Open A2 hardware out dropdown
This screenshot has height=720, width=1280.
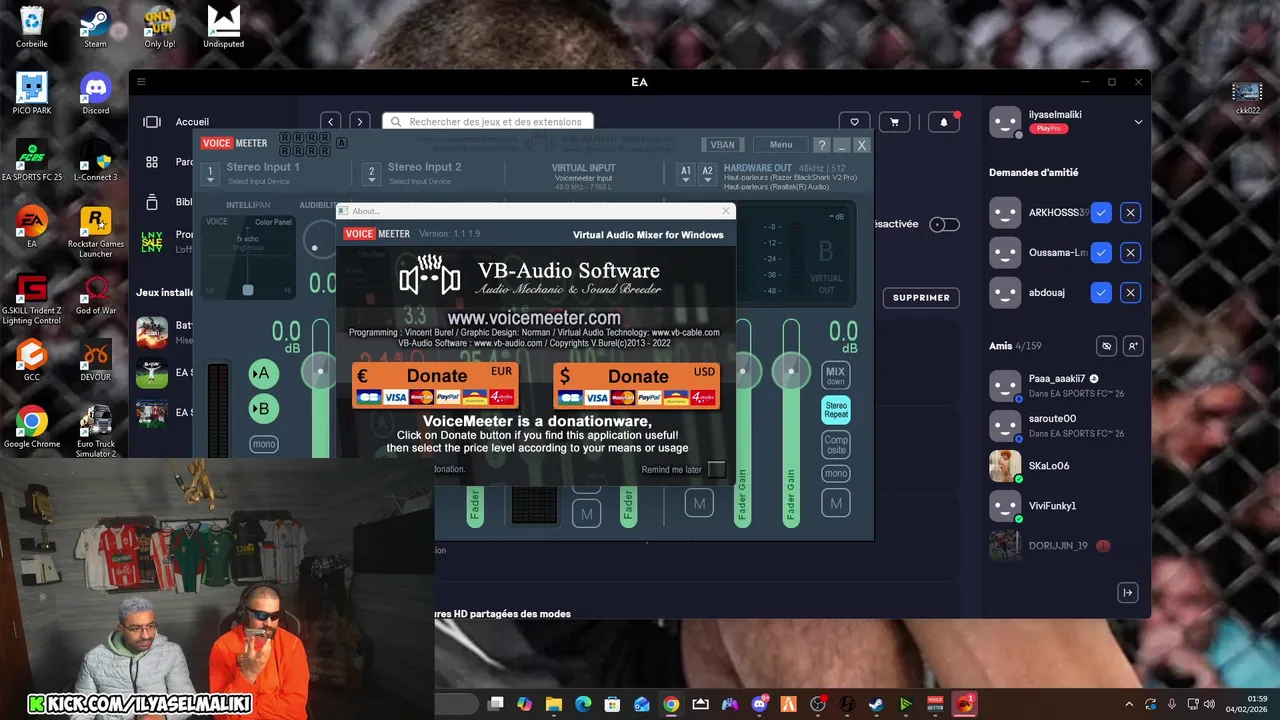click(x=707, y=175)
